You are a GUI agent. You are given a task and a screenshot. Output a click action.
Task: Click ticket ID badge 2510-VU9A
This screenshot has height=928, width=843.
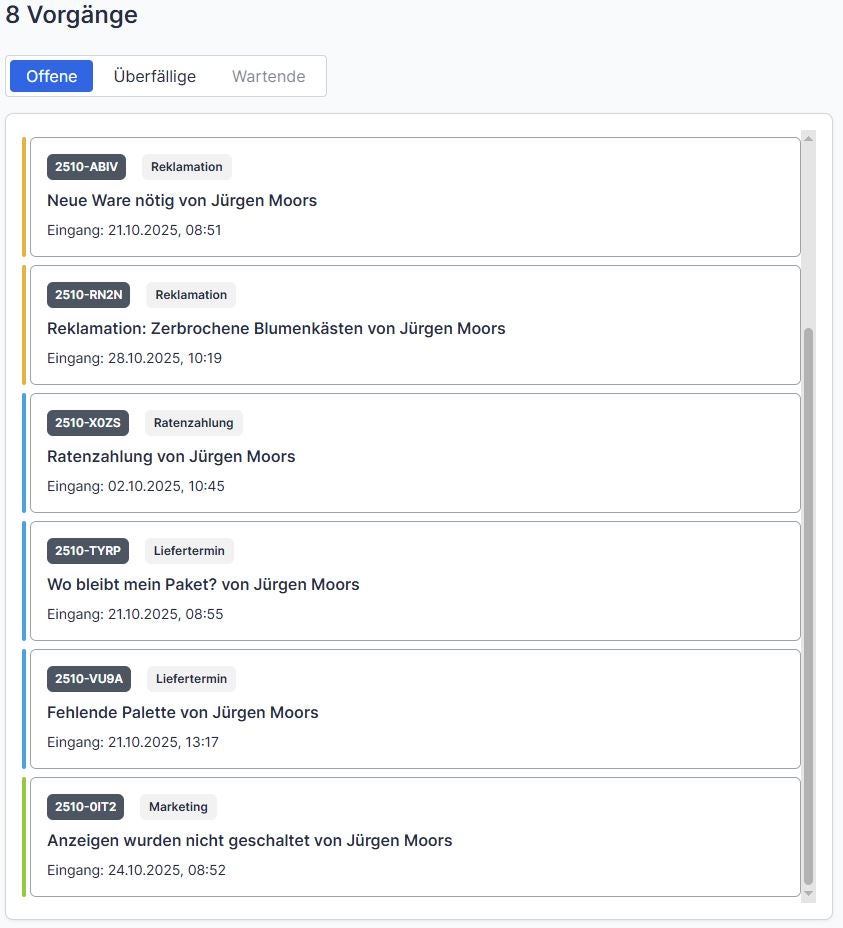coord(88,679)
